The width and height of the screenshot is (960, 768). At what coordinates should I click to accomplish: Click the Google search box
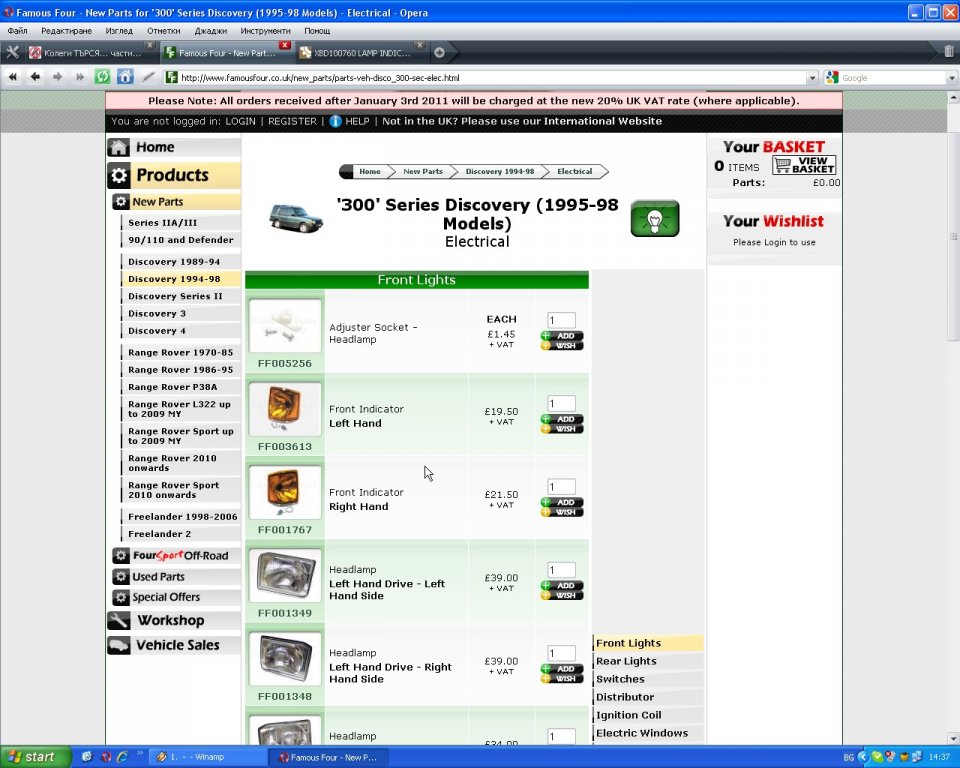pos(893,78)
